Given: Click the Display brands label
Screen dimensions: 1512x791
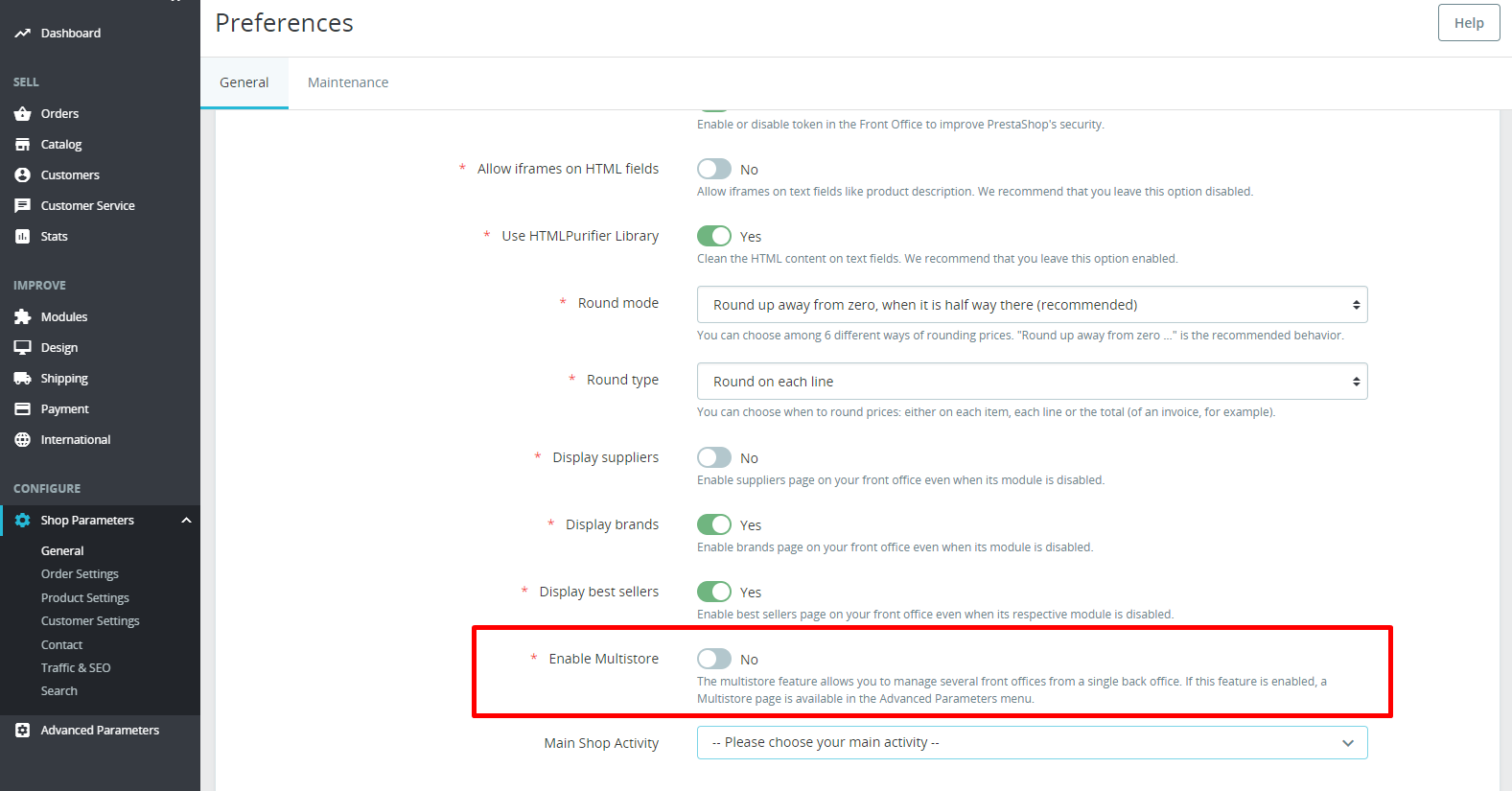Looking at the screenshot, I should (x=613, y=524).
